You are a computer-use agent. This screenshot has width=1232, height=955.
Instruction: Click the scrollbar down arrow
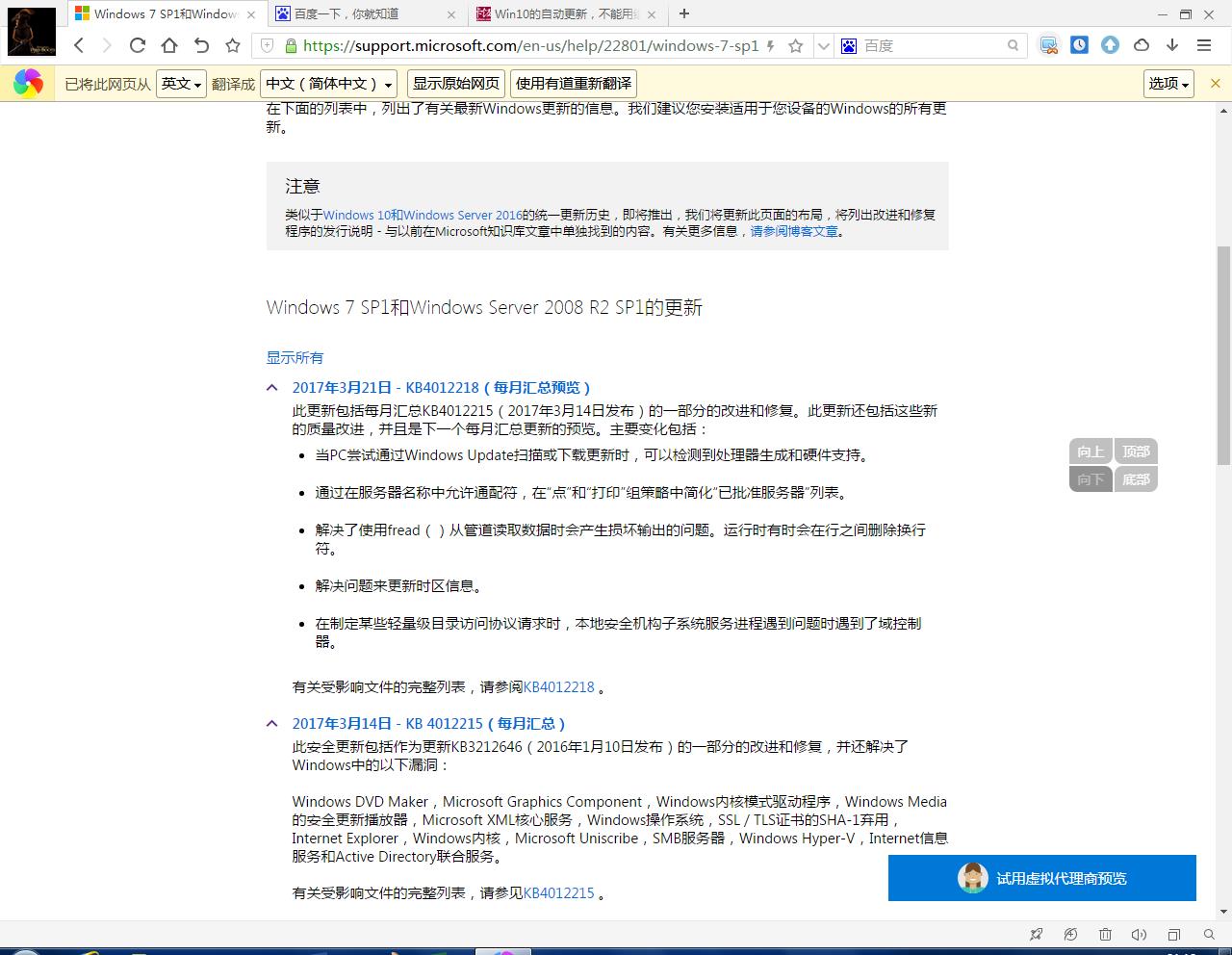pos(1223,911)
